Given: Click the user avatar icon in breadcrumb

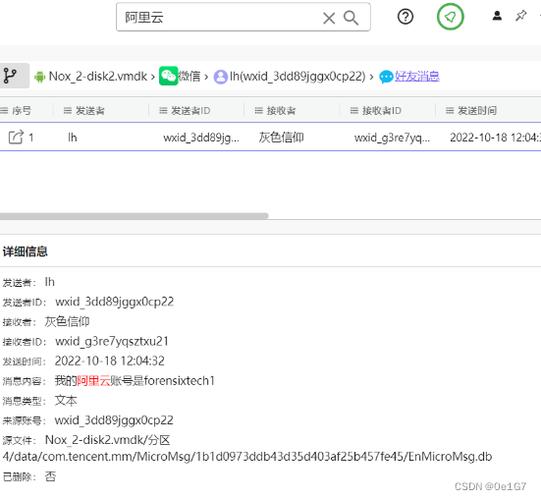Looking at the screenshot, I should [220, 77].
